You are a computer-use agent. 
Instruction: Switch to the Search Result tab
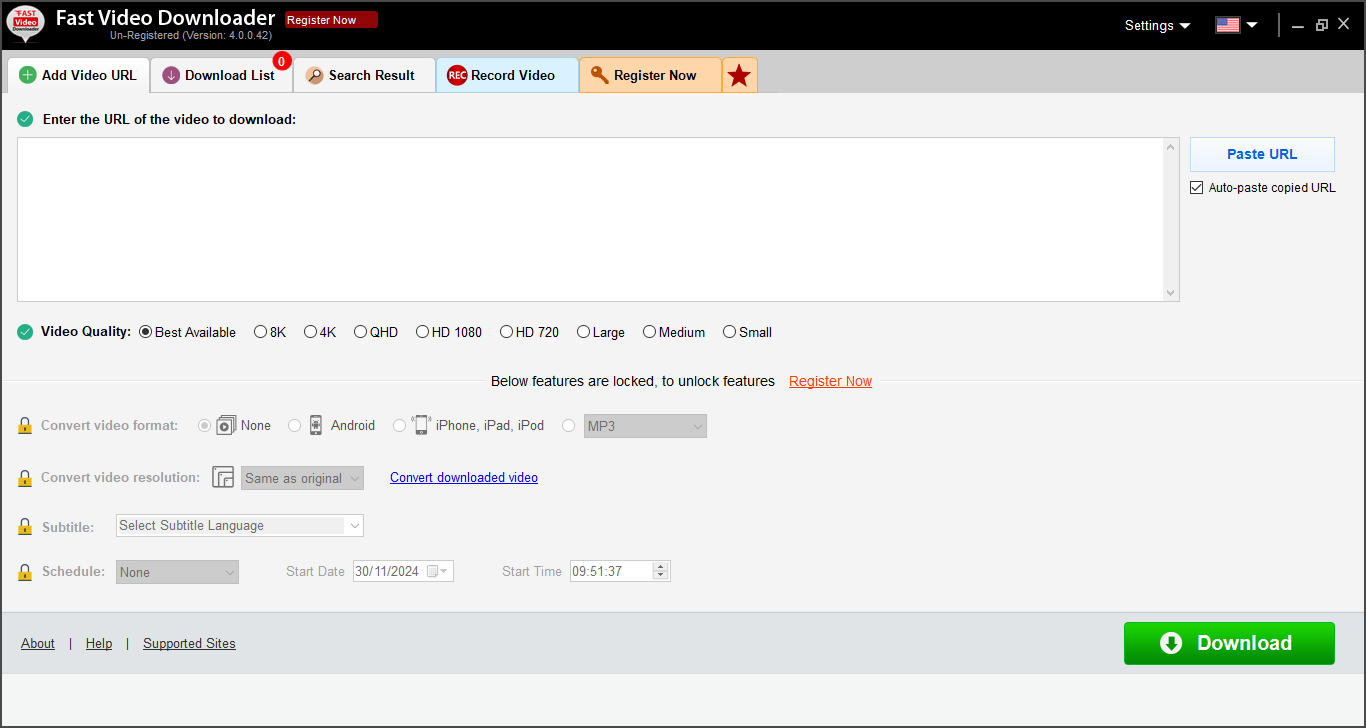(364, 75)
